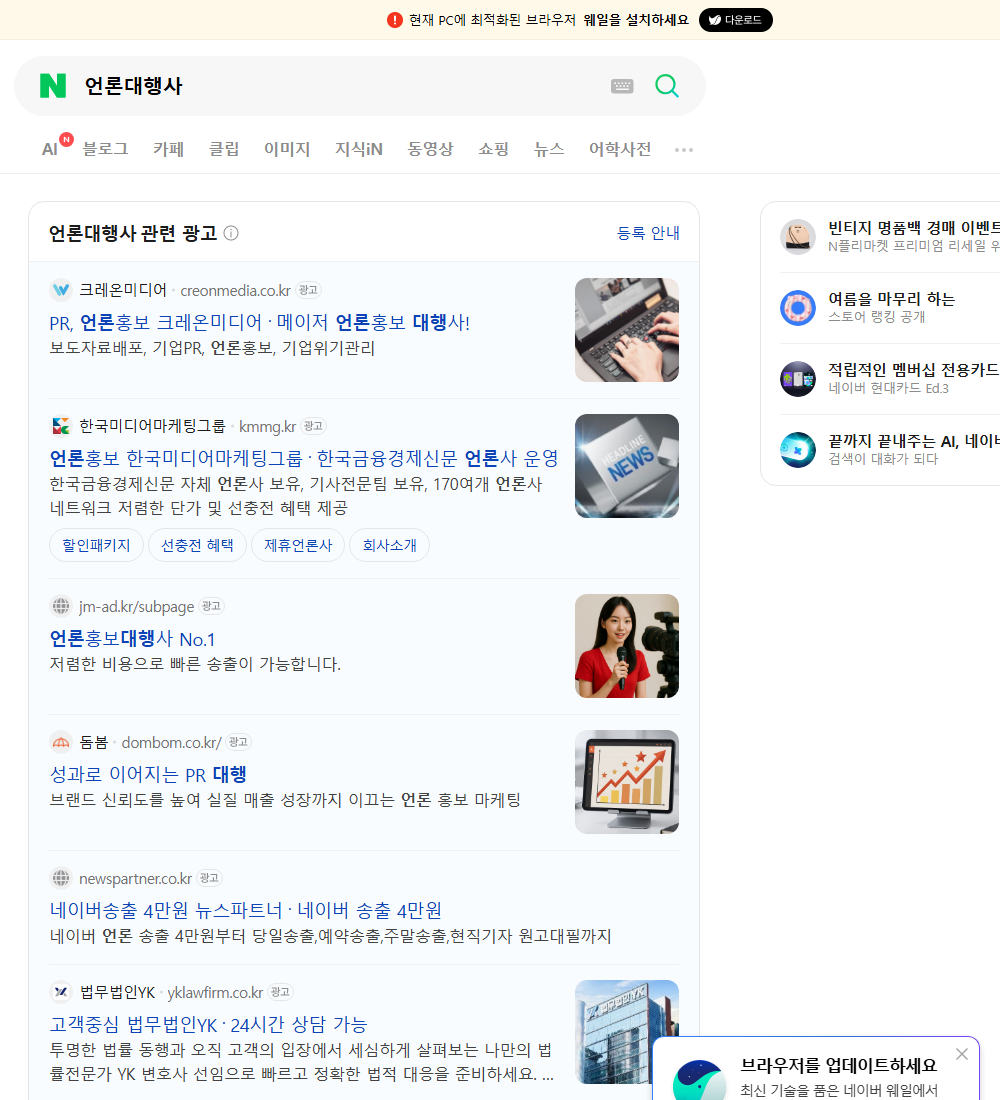Click the yklawfirm.co.kr URL text

[x=215, y=993]
